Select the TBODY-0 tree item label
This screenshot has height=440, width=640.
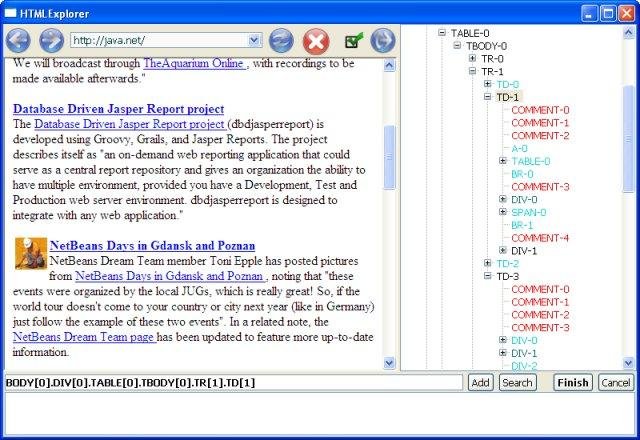coord(487,46)
